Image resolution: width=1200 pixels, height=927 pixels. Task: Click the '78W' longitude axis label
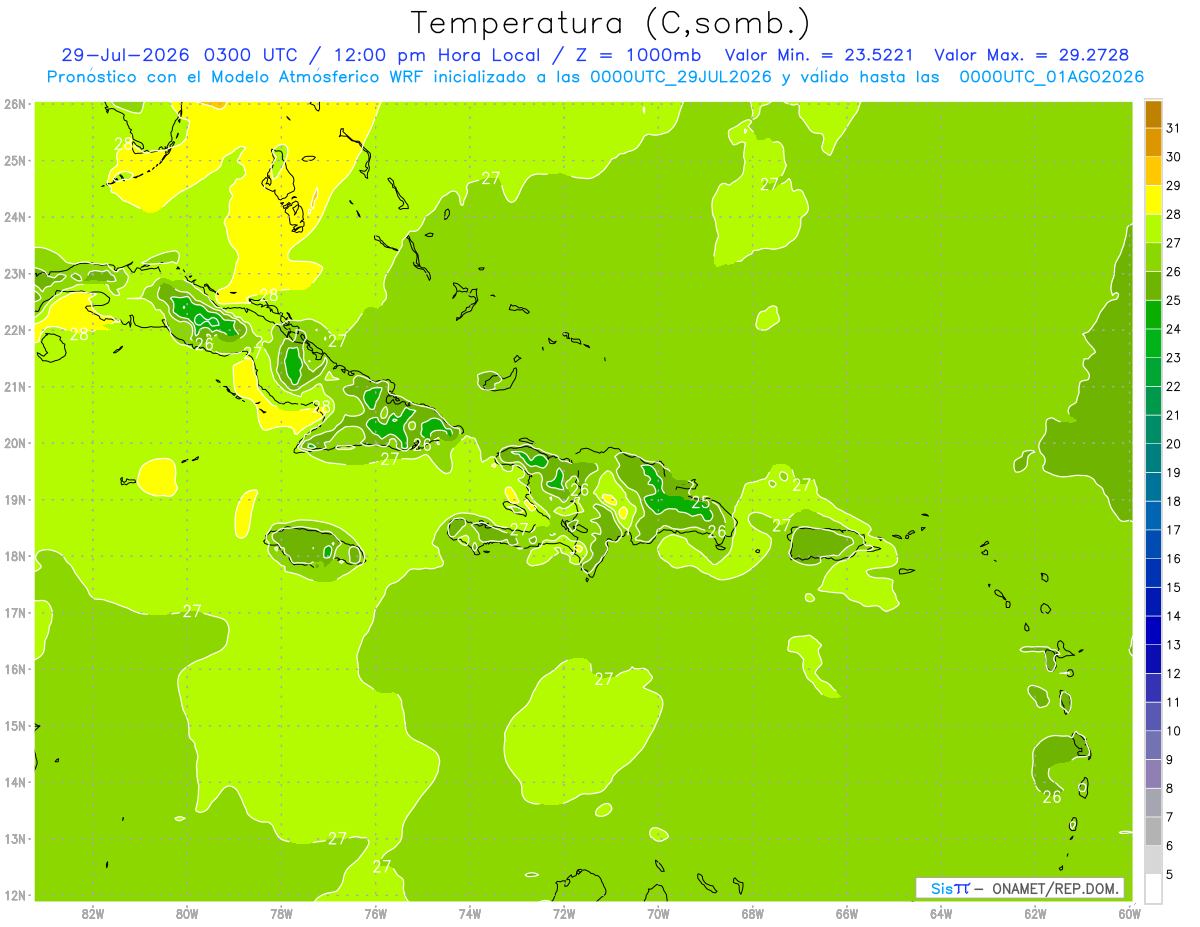[281, 913]
